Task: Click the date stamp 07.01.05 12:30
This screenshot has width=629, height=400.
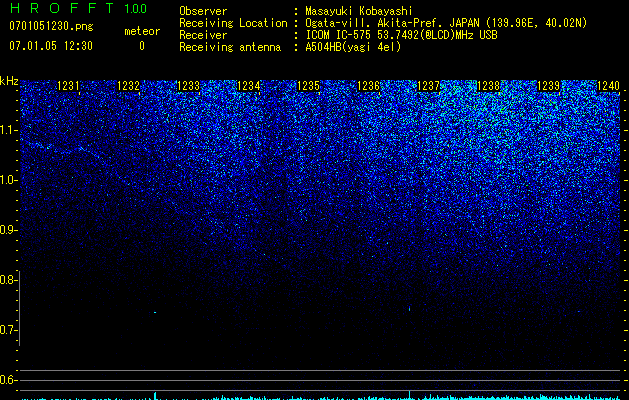Action: 51,46
